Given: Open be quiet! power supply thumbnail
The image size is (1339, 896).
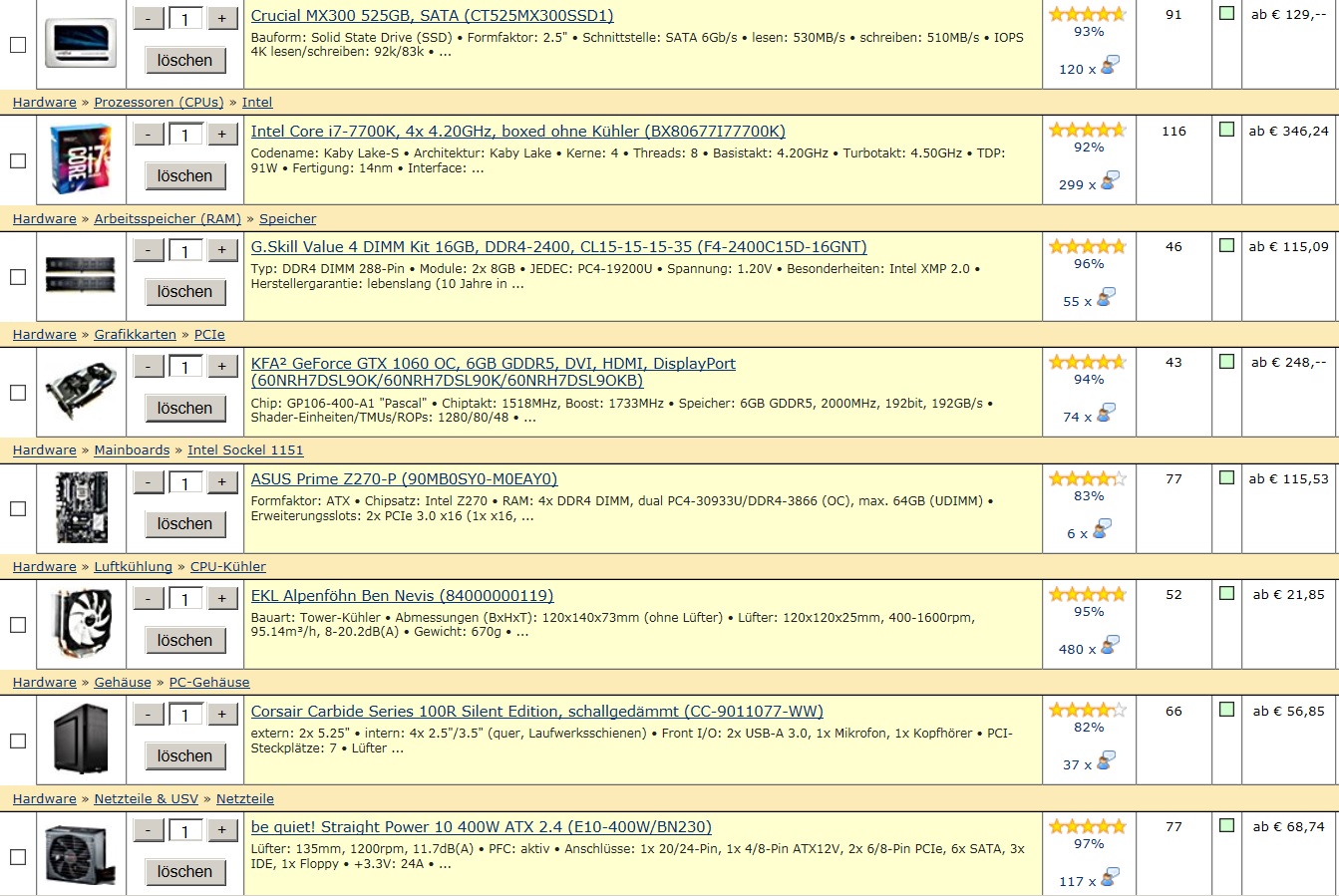Looking at the screenshot, I should (x=81, y=855).
